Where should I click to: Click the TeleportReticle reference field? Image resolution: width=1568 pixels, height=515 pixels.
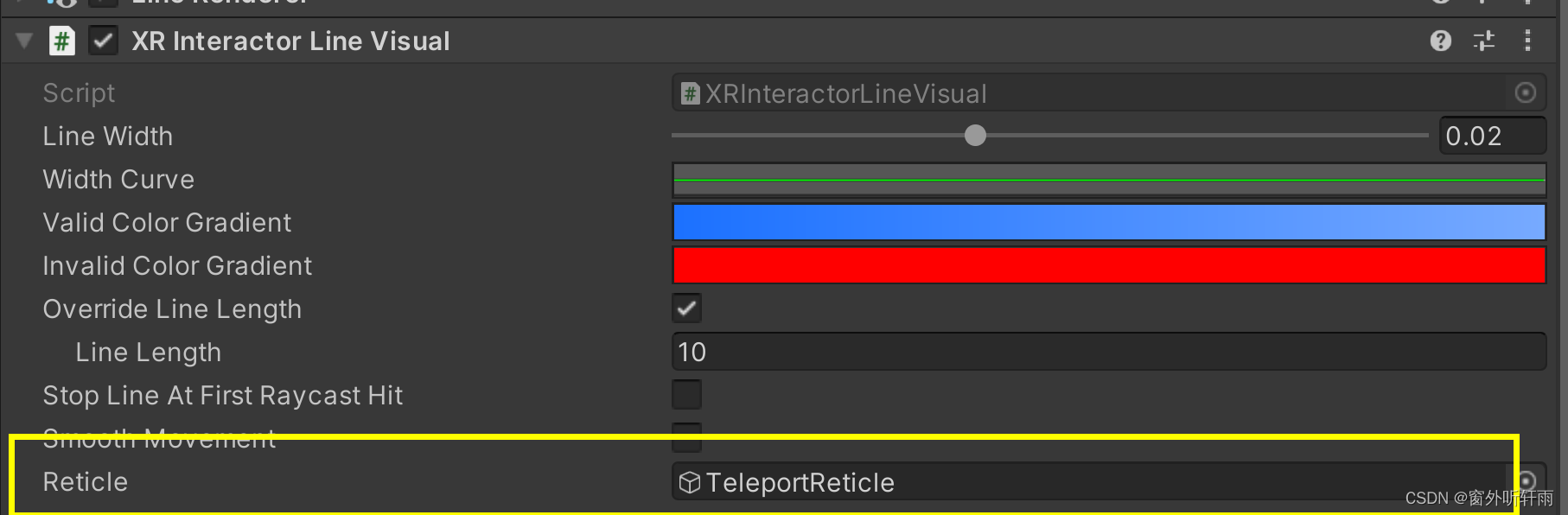pos(1089,482)
